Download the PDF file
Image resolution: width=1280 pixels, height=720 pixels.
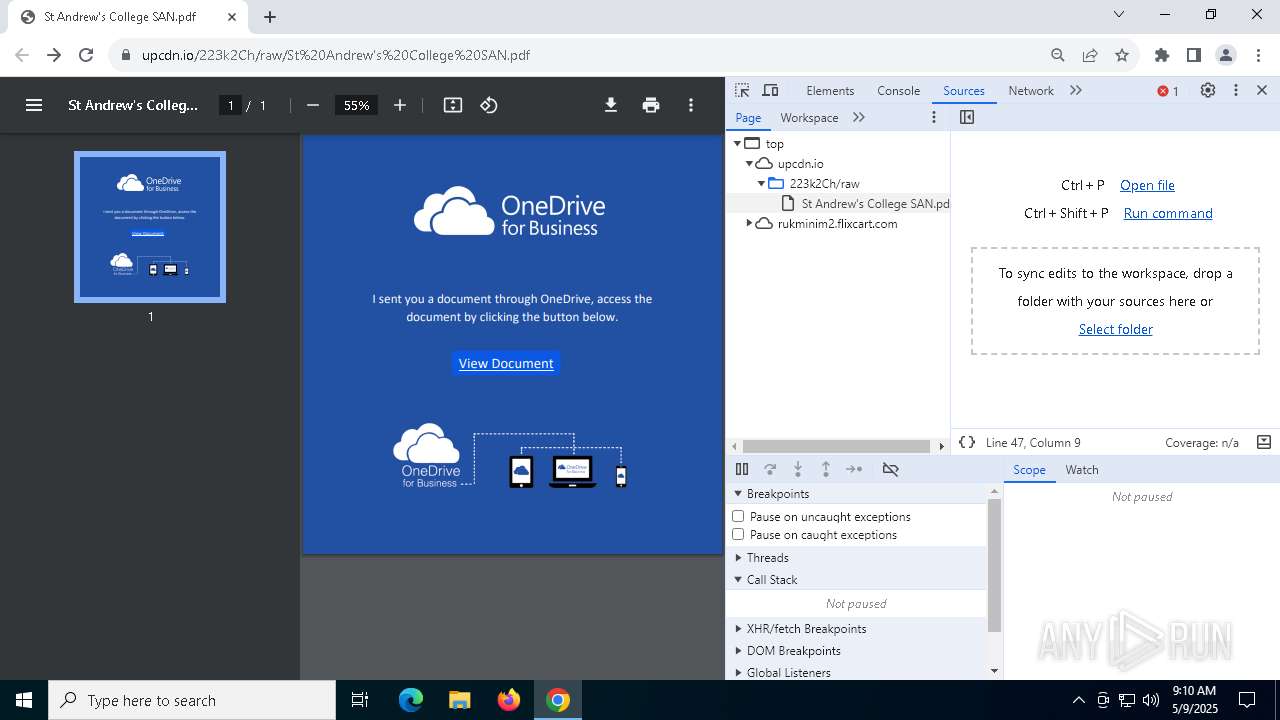[x=611, y=105]
